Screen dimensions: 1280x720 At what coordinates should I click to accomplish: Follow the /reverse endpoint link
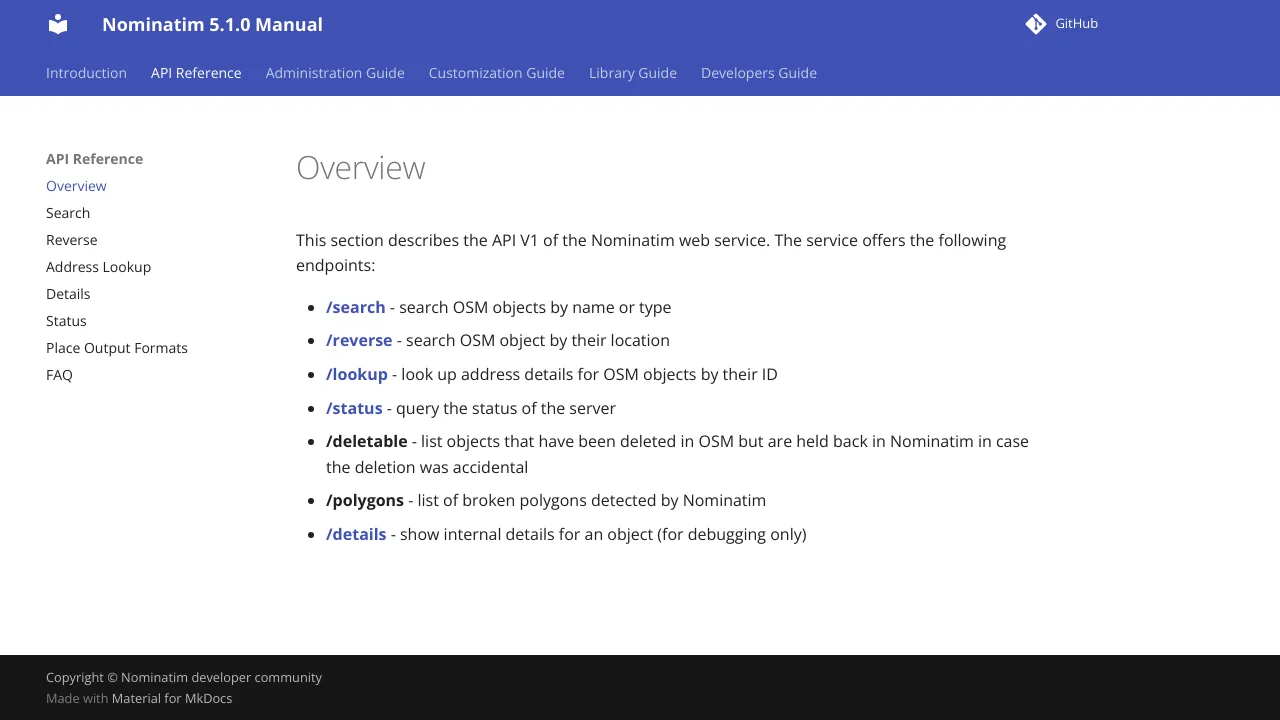pos(359,340)
